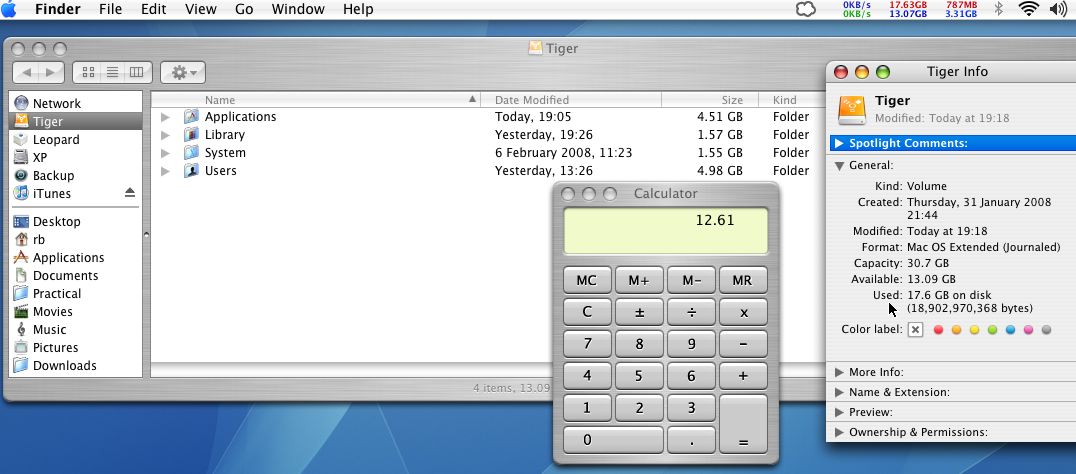1076x474 pixels.
Task: Go back in Finder toolbar
Action: tap(26, 72)
